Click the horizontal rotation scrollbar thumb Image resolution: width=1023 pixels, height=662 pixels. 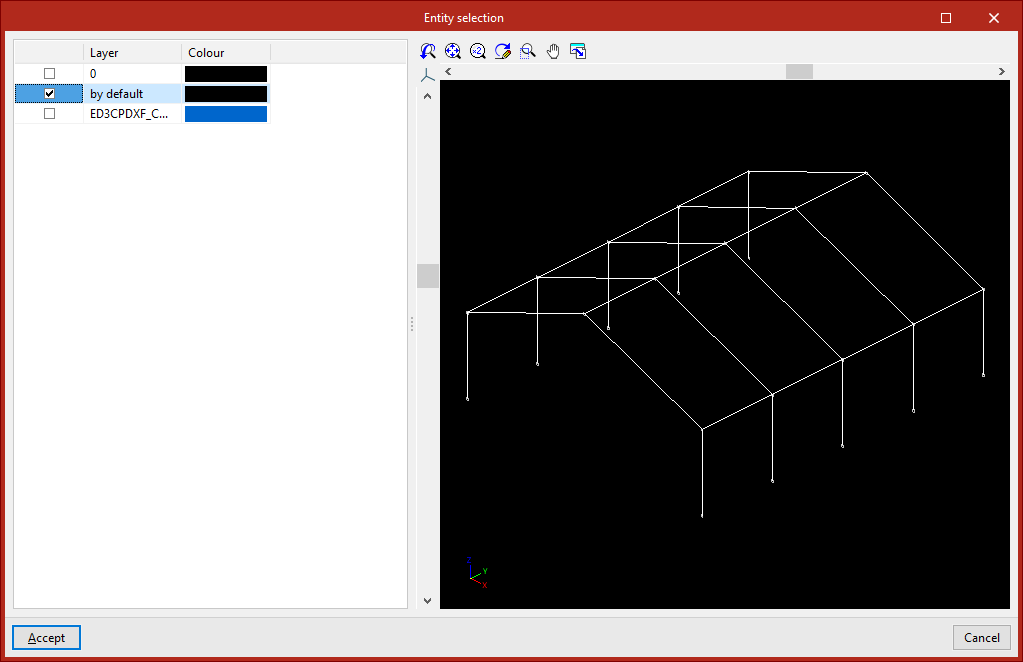coord(799,72)
